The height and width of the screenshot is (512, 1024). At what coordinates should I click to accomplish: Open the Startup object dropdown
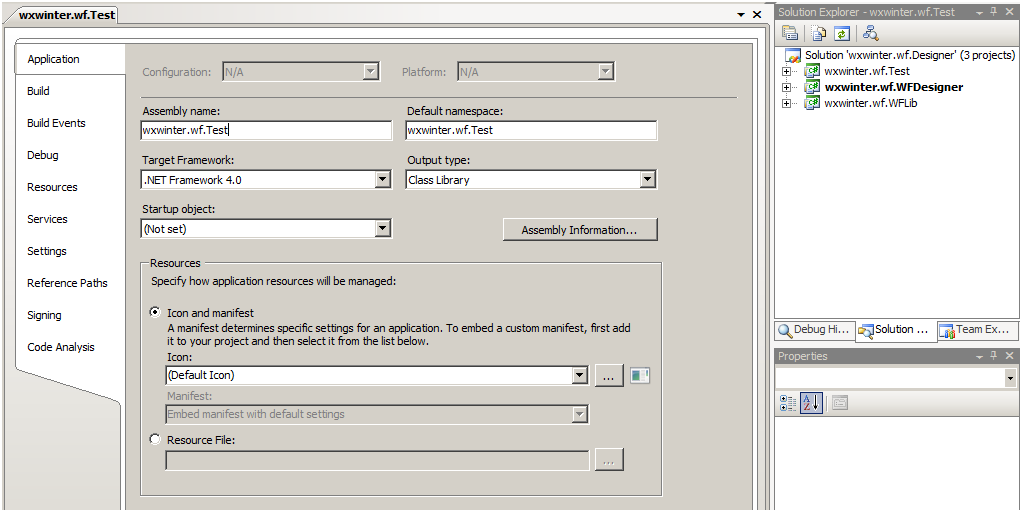coord(383,229)
